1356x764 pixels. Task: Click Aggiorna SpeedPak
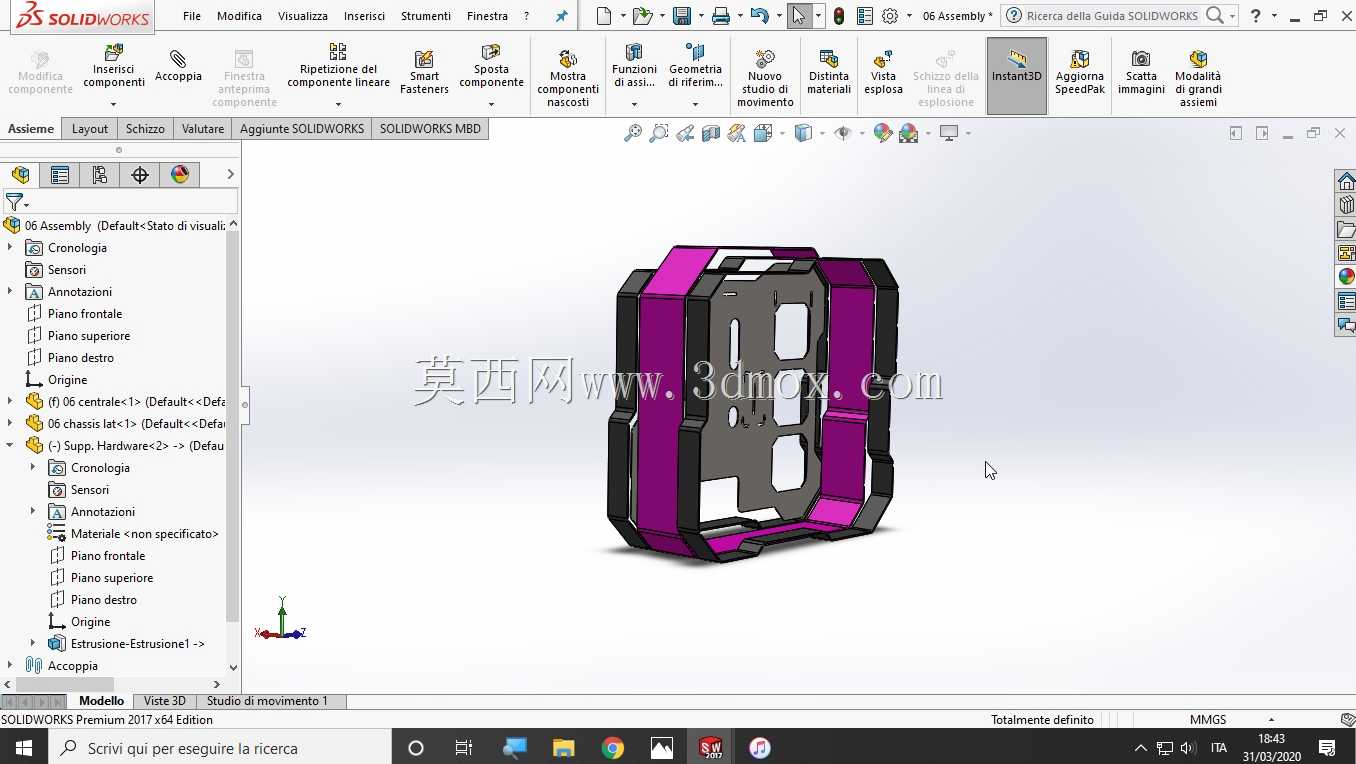(x=1080, y=72)
